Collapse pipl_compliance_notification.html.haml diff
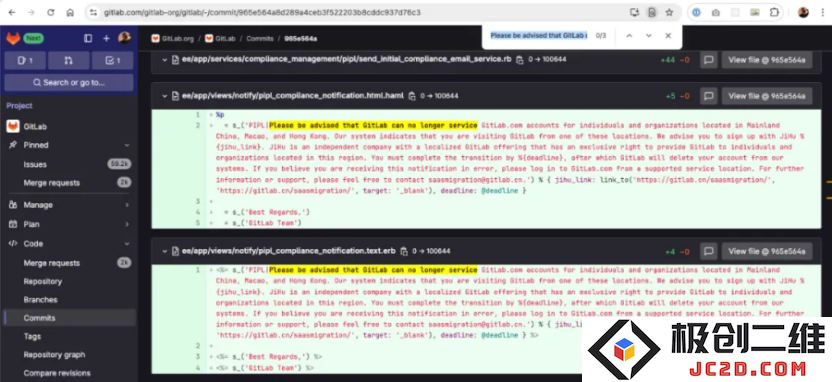 pyautogui.click(x=164, y=96)
